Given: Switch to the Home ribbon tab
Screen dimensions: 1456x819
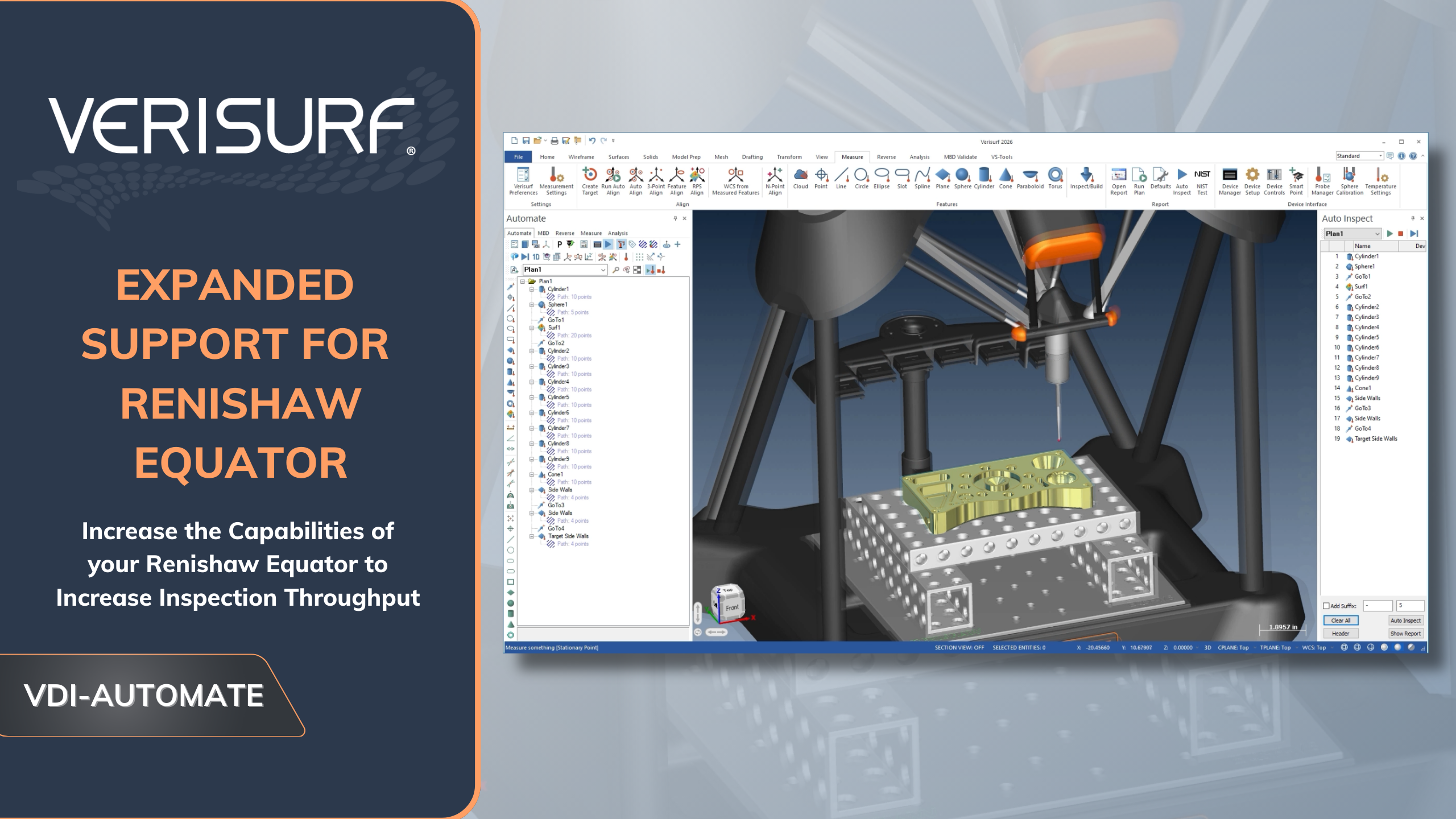Looking at the screenshot, I should tap(547, 157).
